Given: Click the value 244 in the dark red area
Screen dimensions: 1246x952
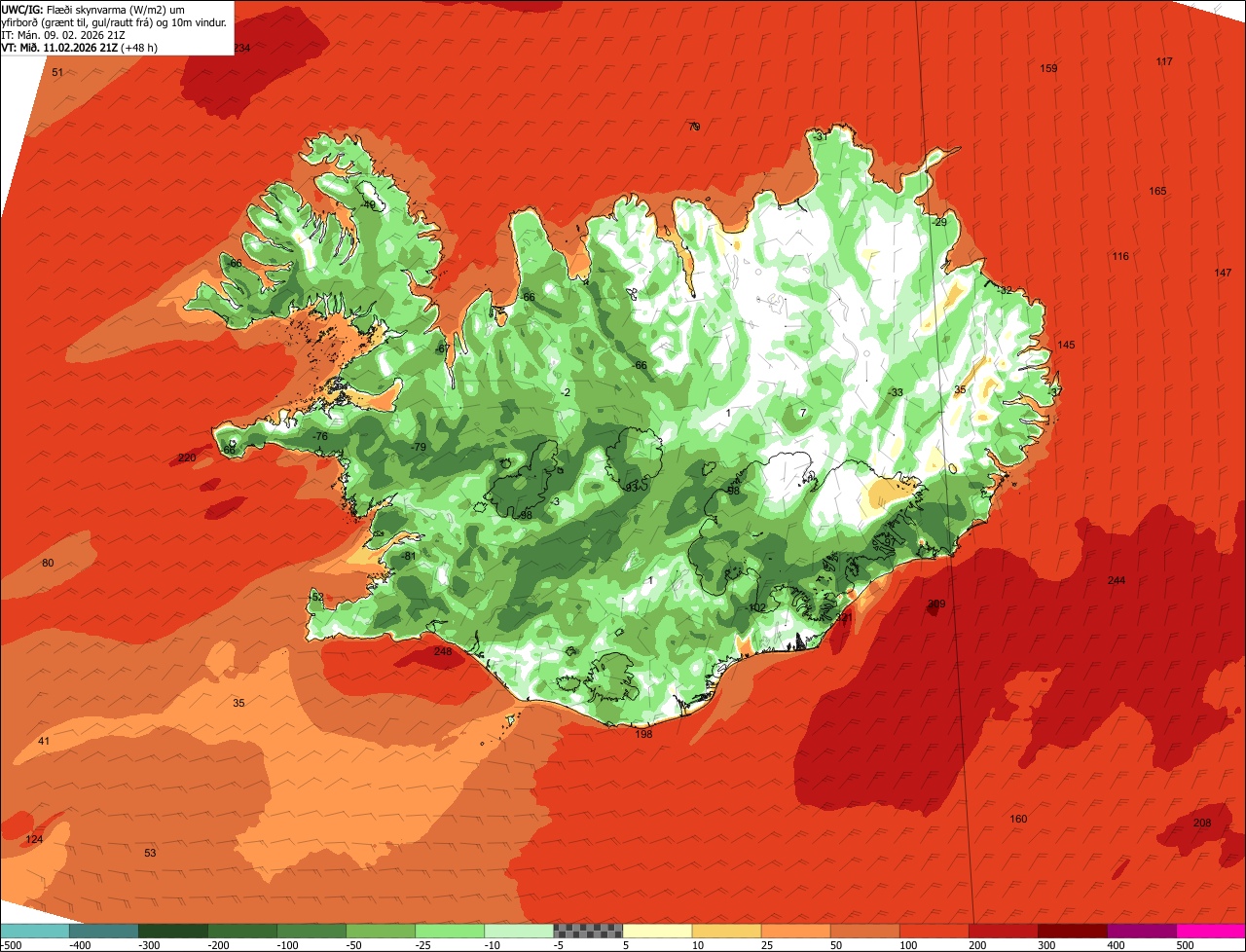Looking at the screenshot, I should [1117, 580].
